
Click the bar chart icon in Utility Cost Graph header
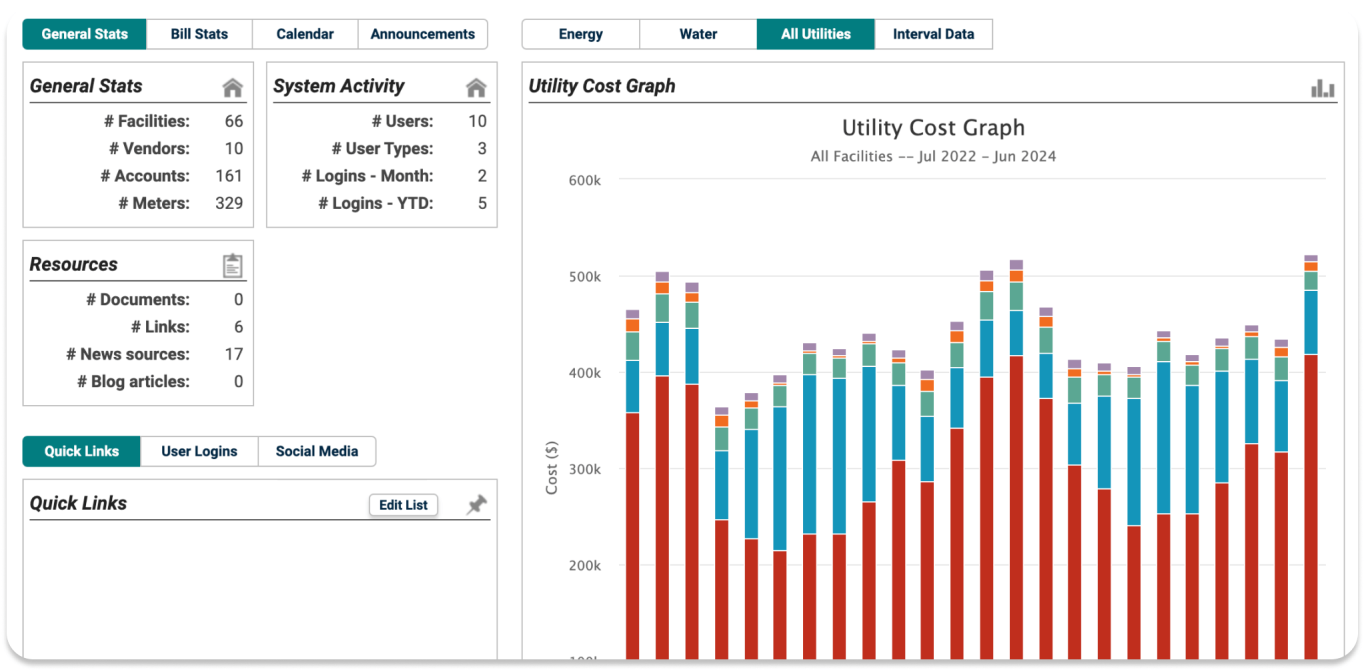1321,88
